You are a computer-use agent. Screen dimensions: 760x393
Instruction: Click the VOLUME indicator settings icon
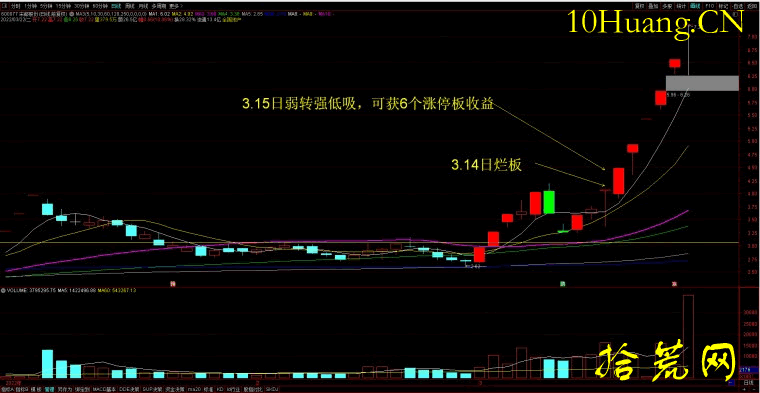tap(2, 290)
